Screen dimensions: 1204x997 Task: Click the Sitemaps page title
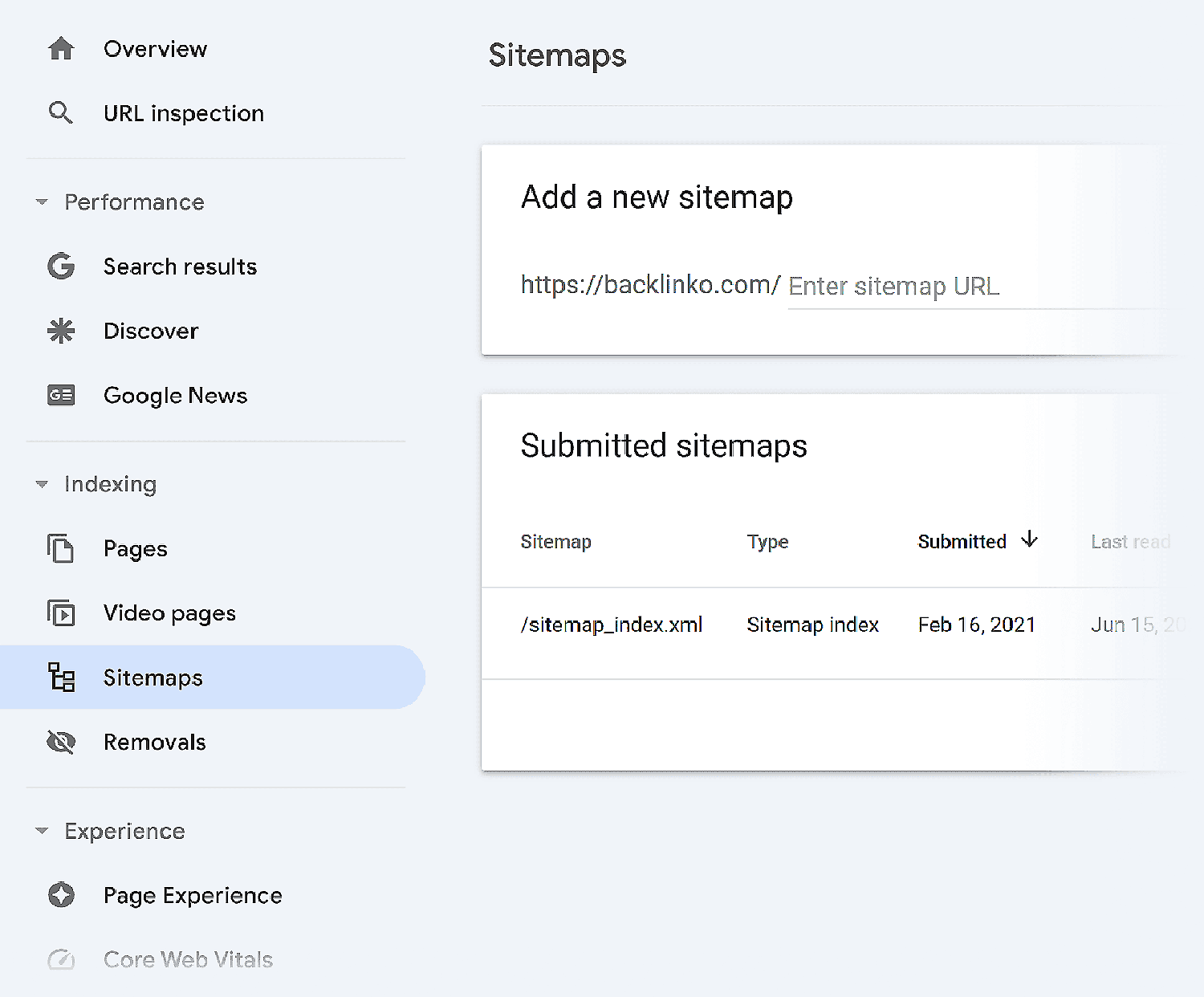pos(557,55)
